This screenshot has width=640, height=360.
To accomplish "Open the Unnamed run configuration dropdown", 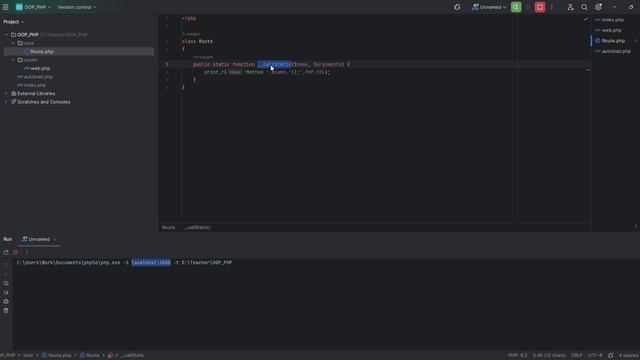I will click(489, 7).
